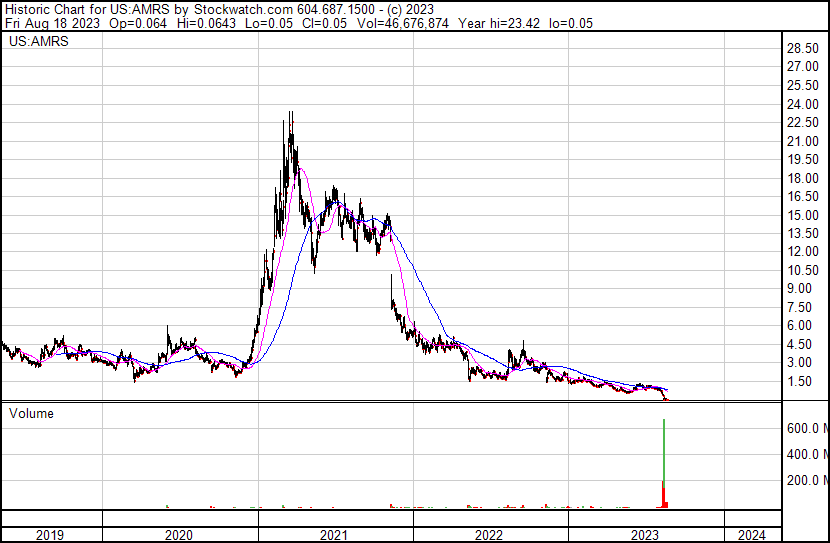Select the 15.00 price axis label
The image size is (830, 543).
coord(803,215)
